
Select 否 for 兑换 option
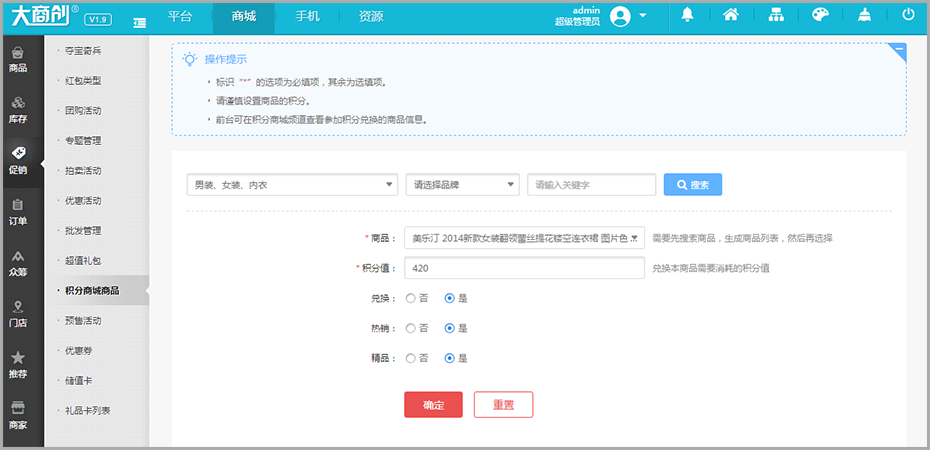(410, 298)
